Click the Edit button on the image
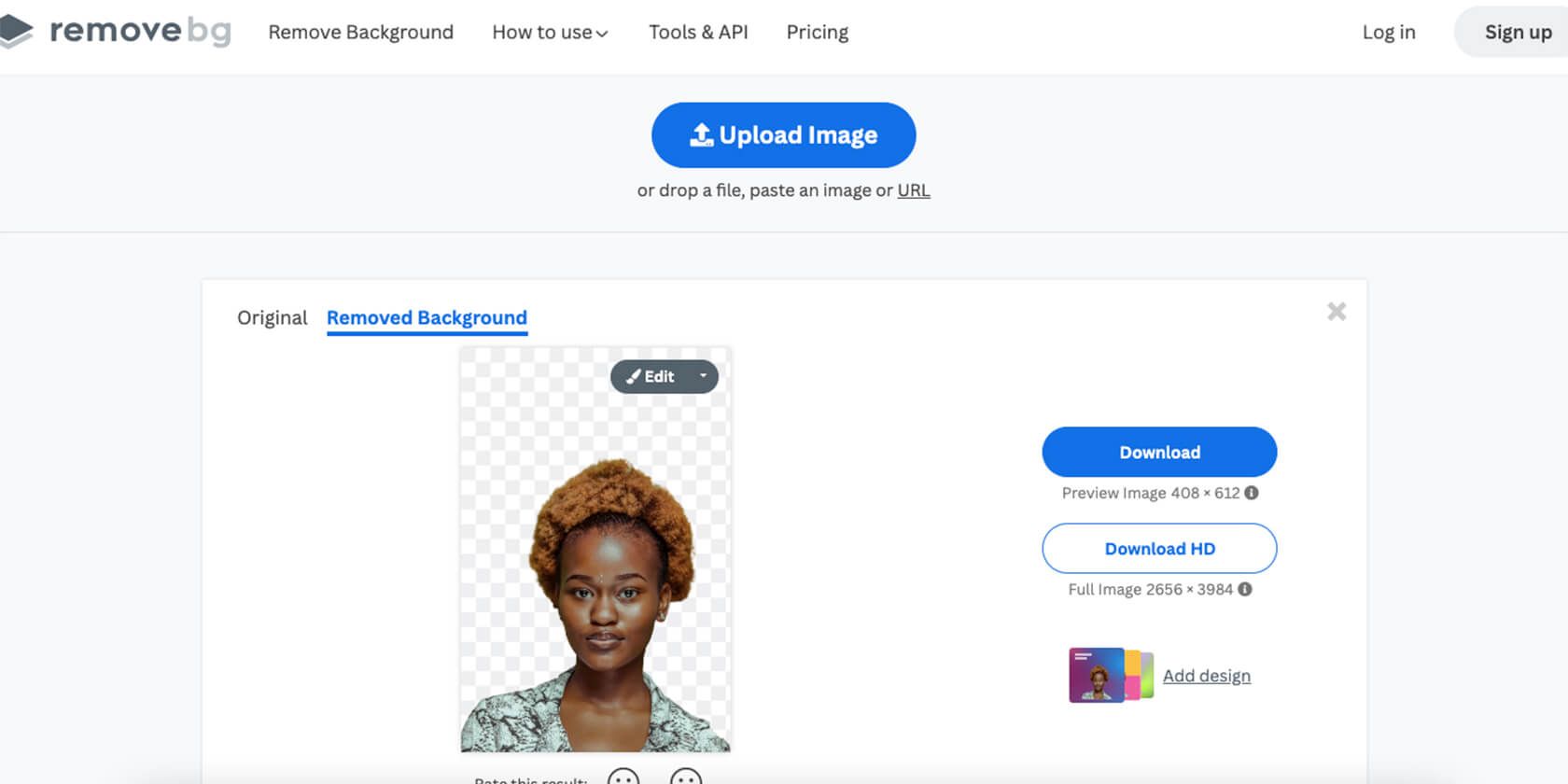This screenshot has height=784, width=1568. point(651,376)
